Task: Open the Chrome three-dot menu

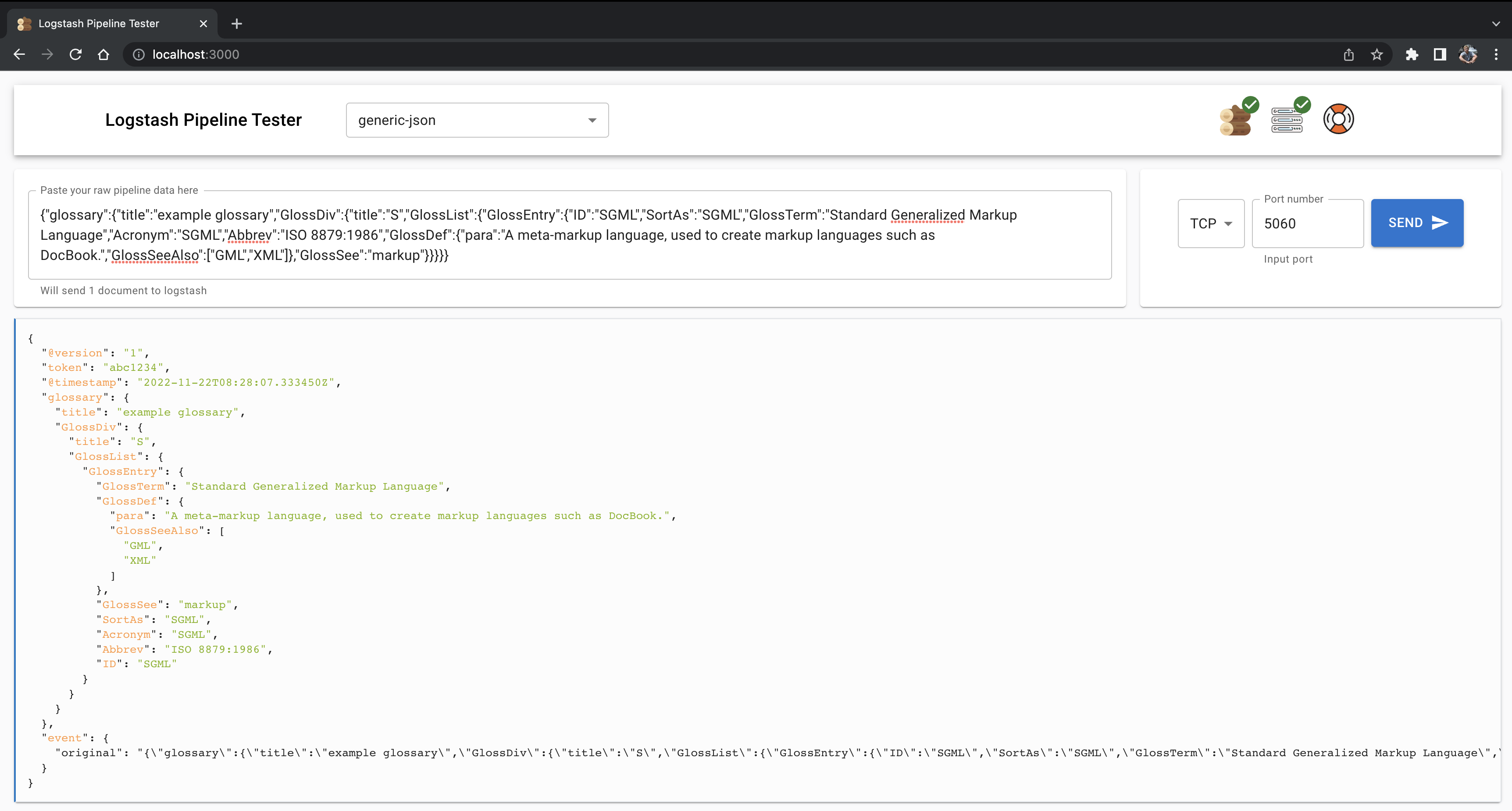Action: pyautogui.click(x=1496, y=54)
